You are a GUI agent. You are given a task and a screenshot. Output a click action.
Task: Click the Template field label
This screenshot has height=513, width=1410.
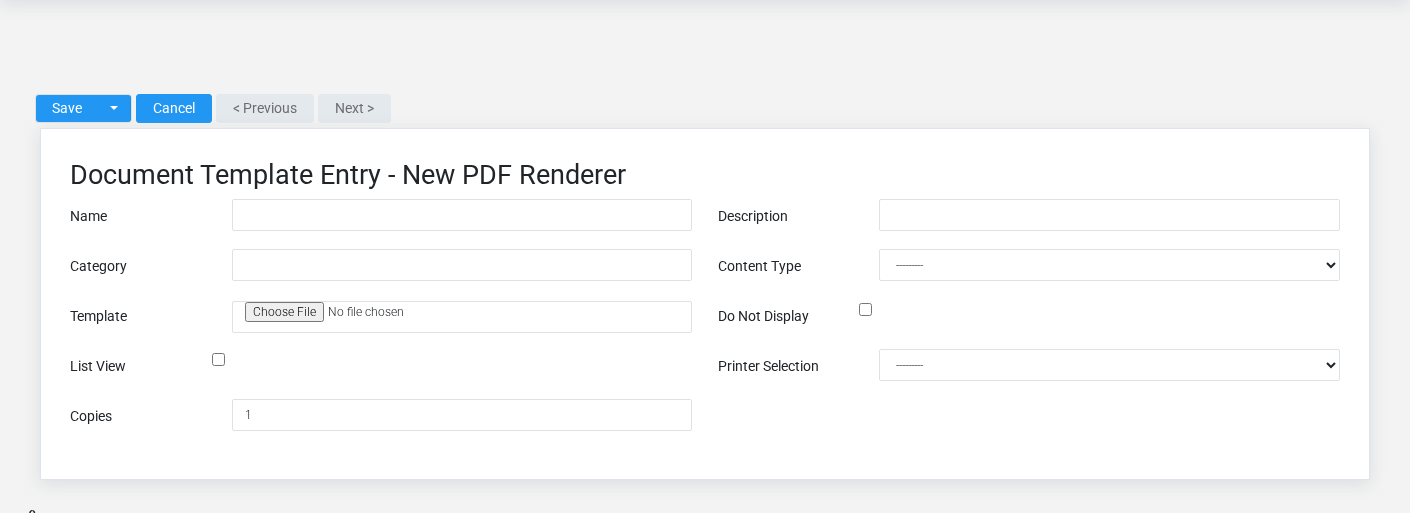coord(98,316)
